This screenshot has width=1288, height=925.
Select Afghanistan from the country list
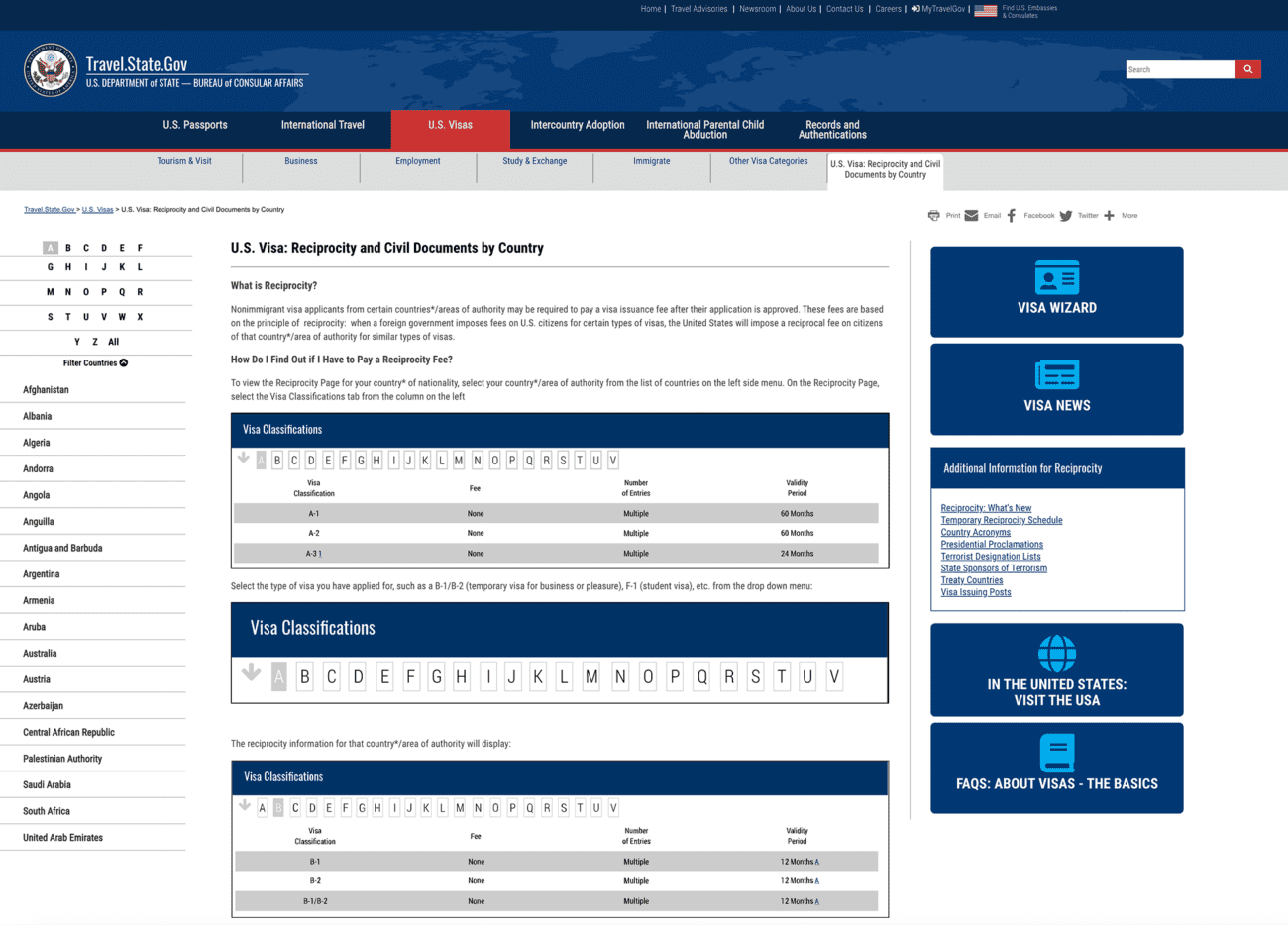pos(47,390)
